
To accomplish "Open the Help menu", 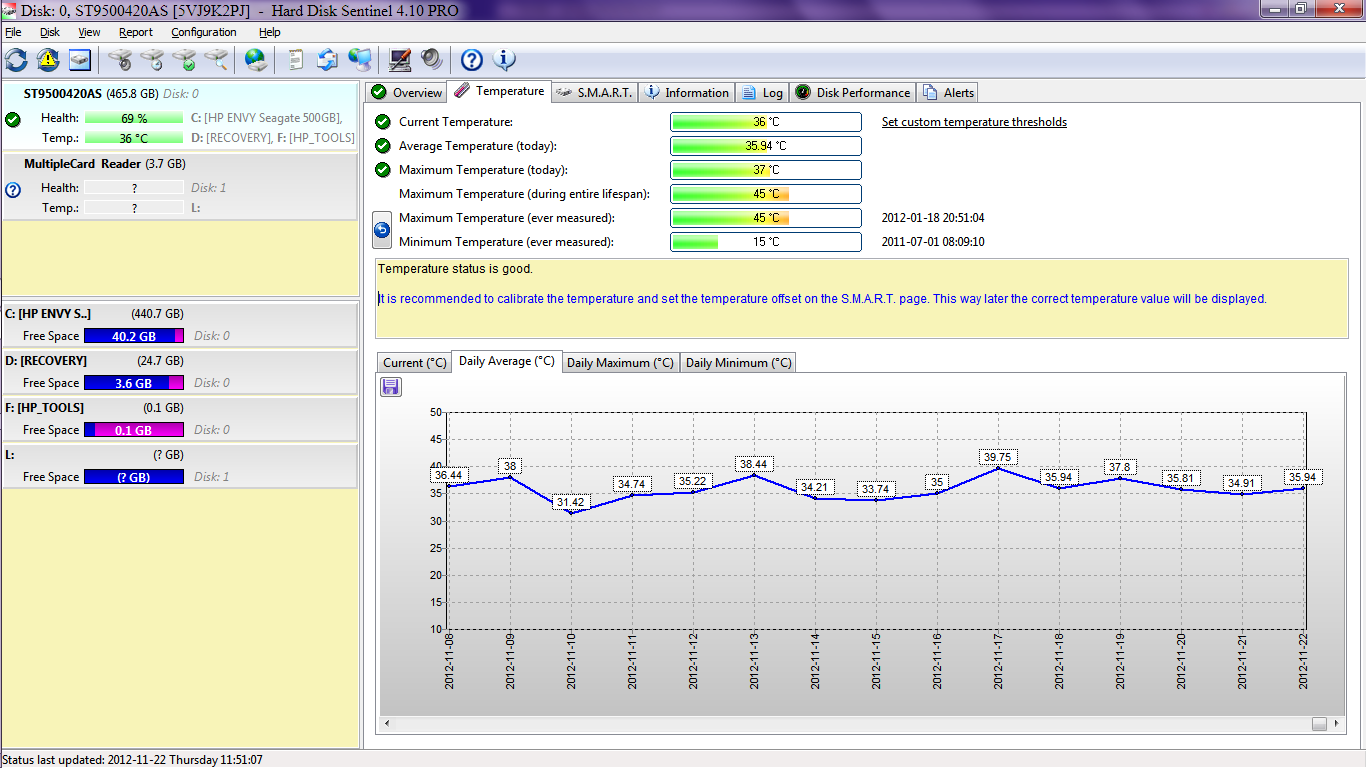I will (x=270, y=32).
